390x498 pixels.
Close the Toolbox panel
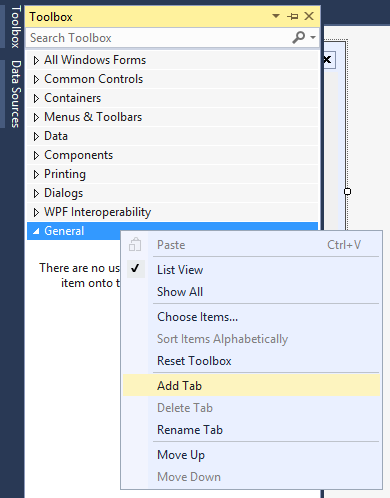(309, 16)
